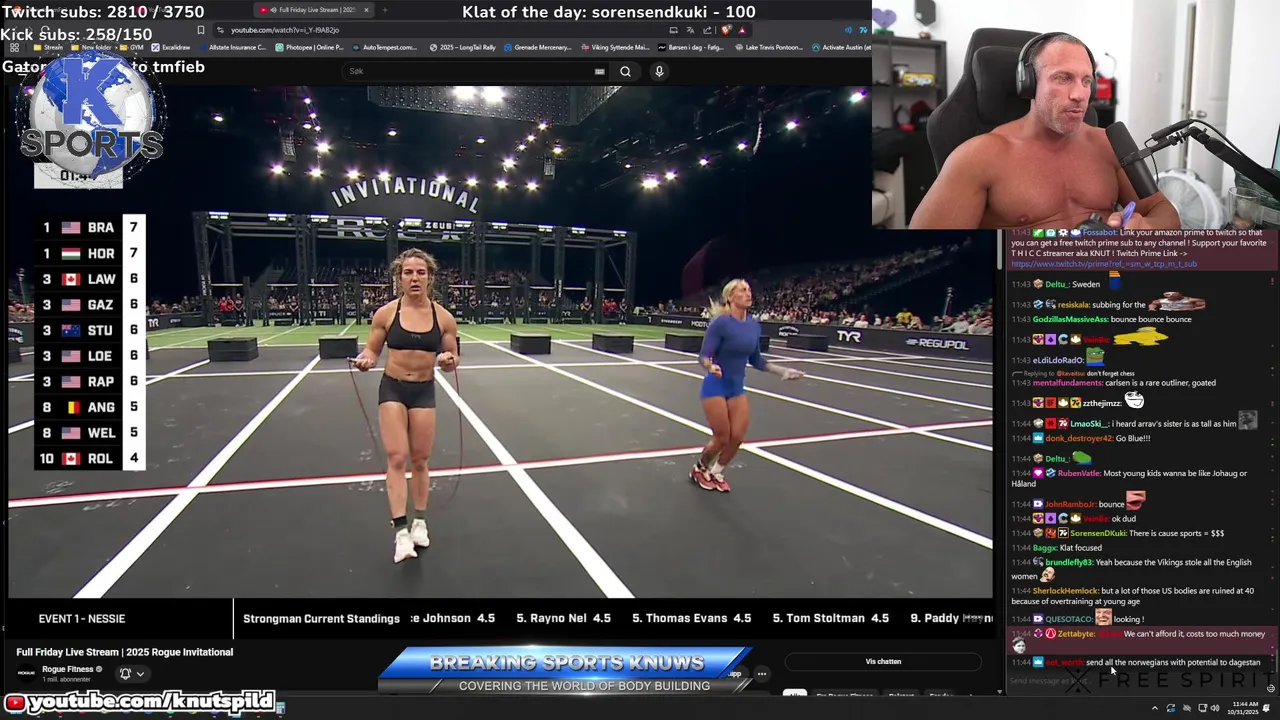The image size is (1280, 720).
Task: Expand the notification bell dropdown for Rogue Fitness
Action: [x=131, y=673]
